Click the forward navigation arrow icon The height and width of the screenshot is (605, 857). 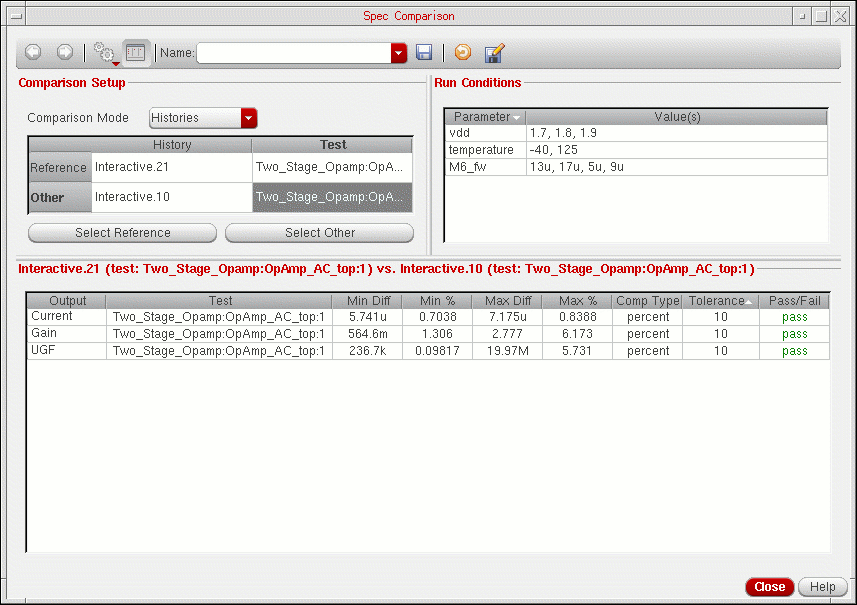pyautogui.click(x=64, y=52)
